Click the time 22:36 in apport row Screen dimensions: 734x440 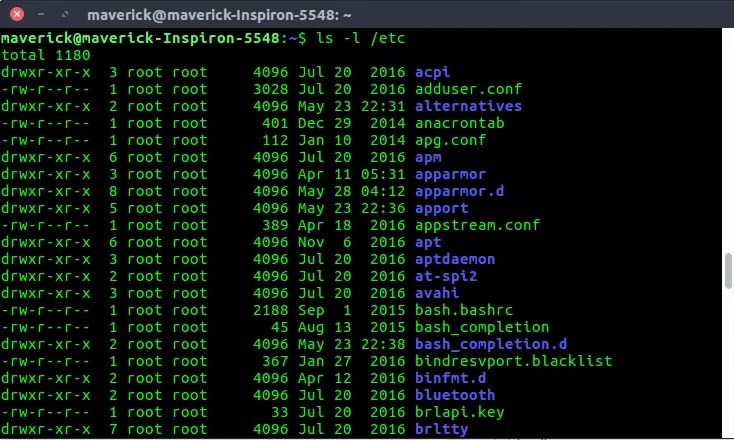pos(383,208)
